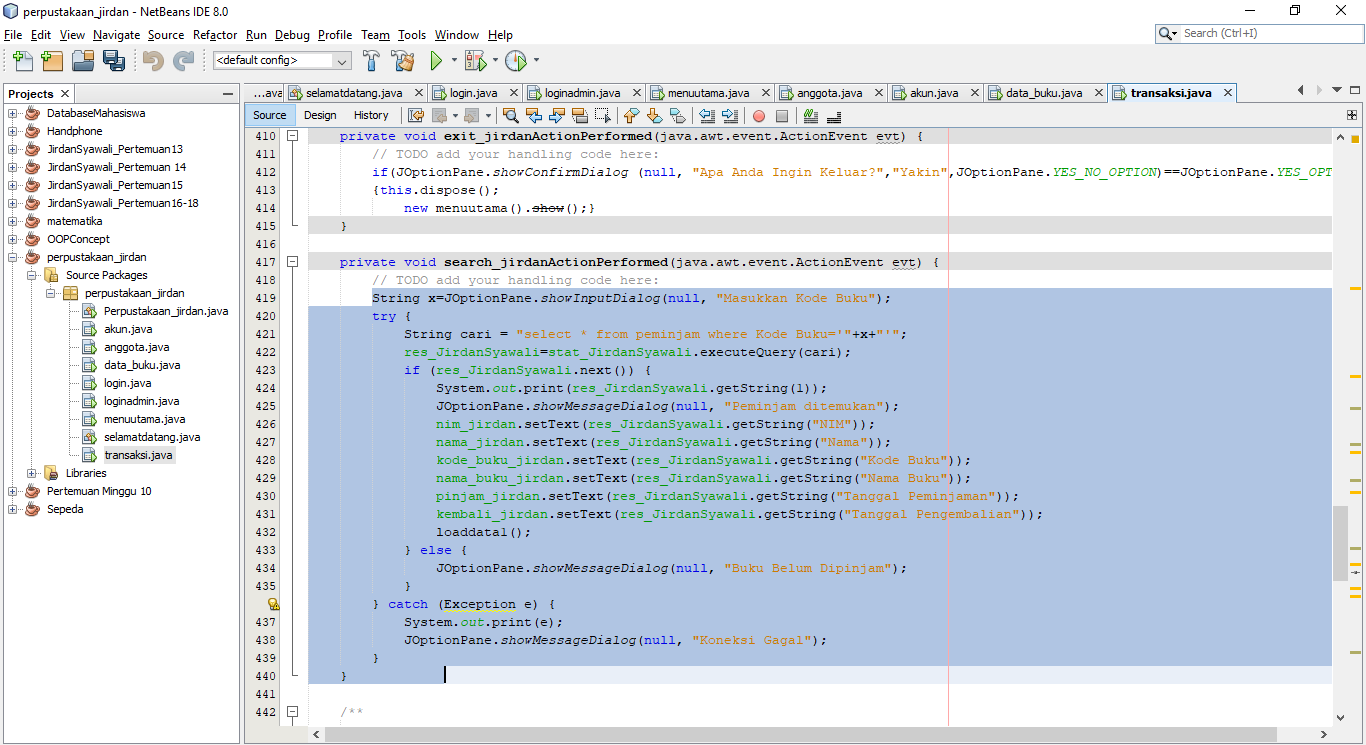Open the Refactor menu
This screenshot has height=745, width=1366.
click(x=214, y=34)
